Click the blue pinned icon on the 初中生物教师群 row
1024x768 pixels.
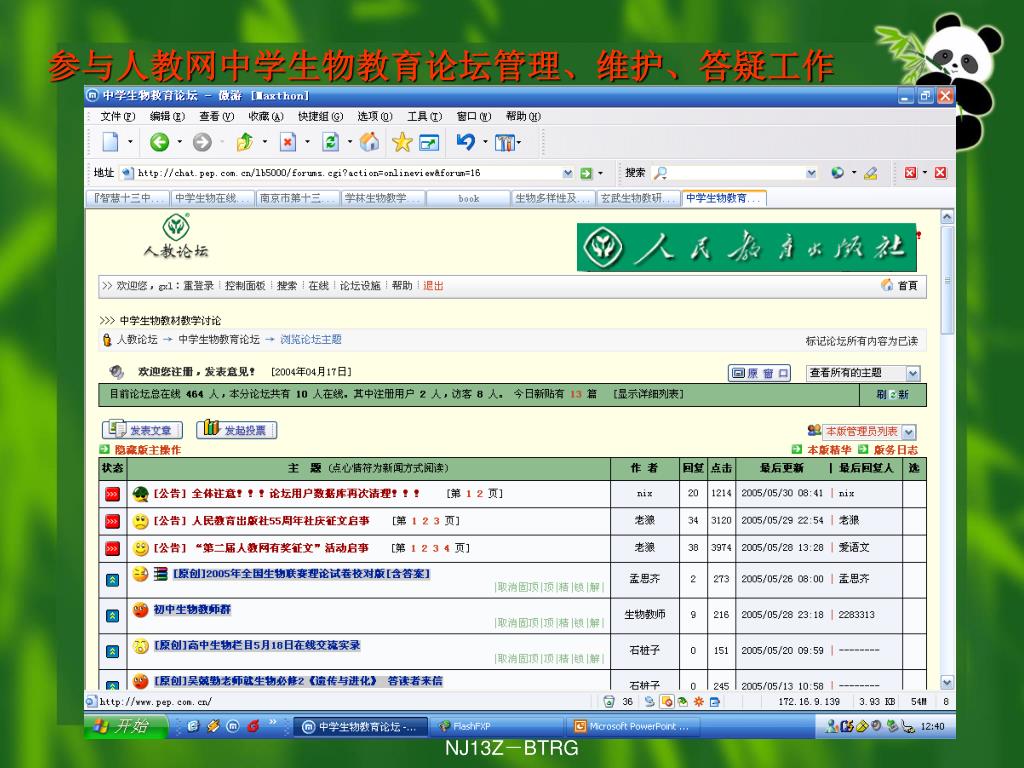coord(112,615)
